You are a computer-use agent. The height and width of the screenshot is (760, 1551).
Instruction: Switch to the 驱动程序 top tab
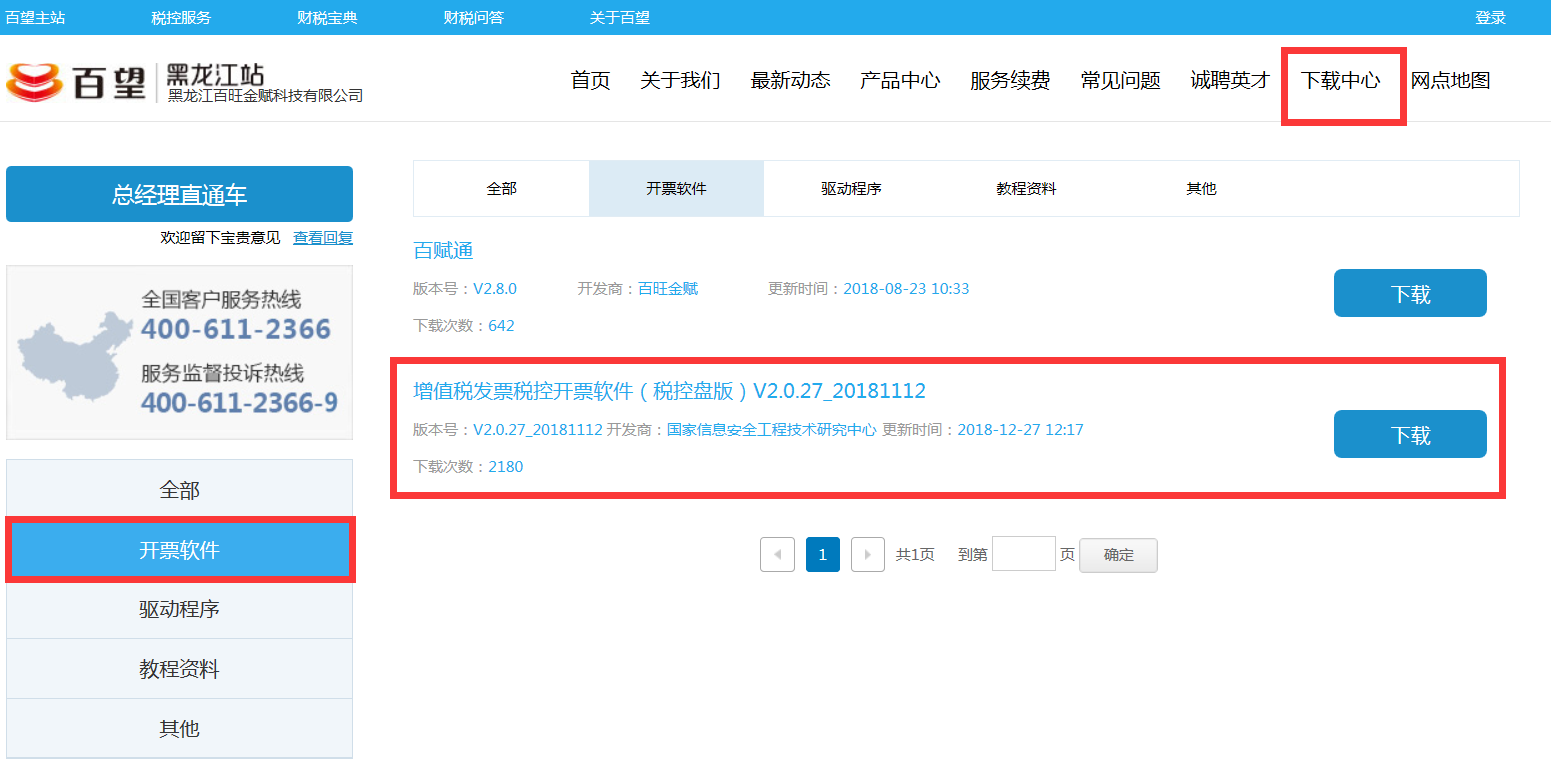coord(851,188)
